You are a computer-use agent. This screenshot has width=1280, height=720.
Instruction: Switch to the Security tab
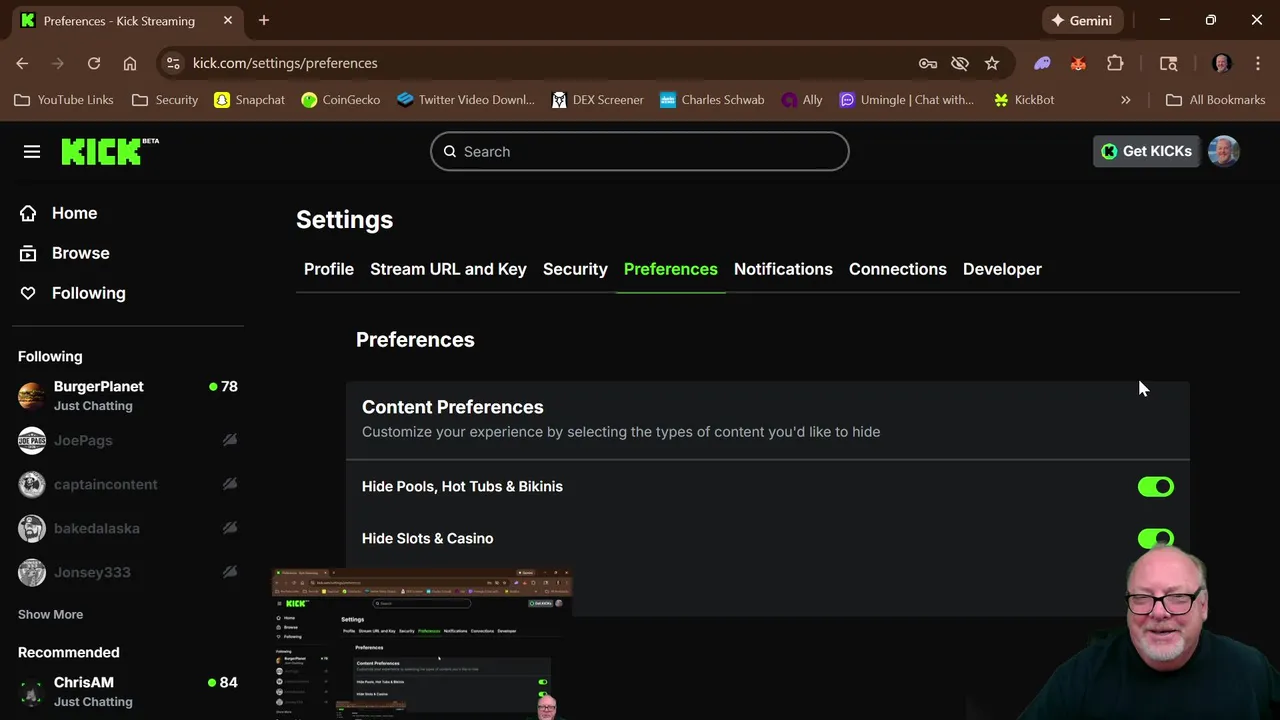point(575,269)
